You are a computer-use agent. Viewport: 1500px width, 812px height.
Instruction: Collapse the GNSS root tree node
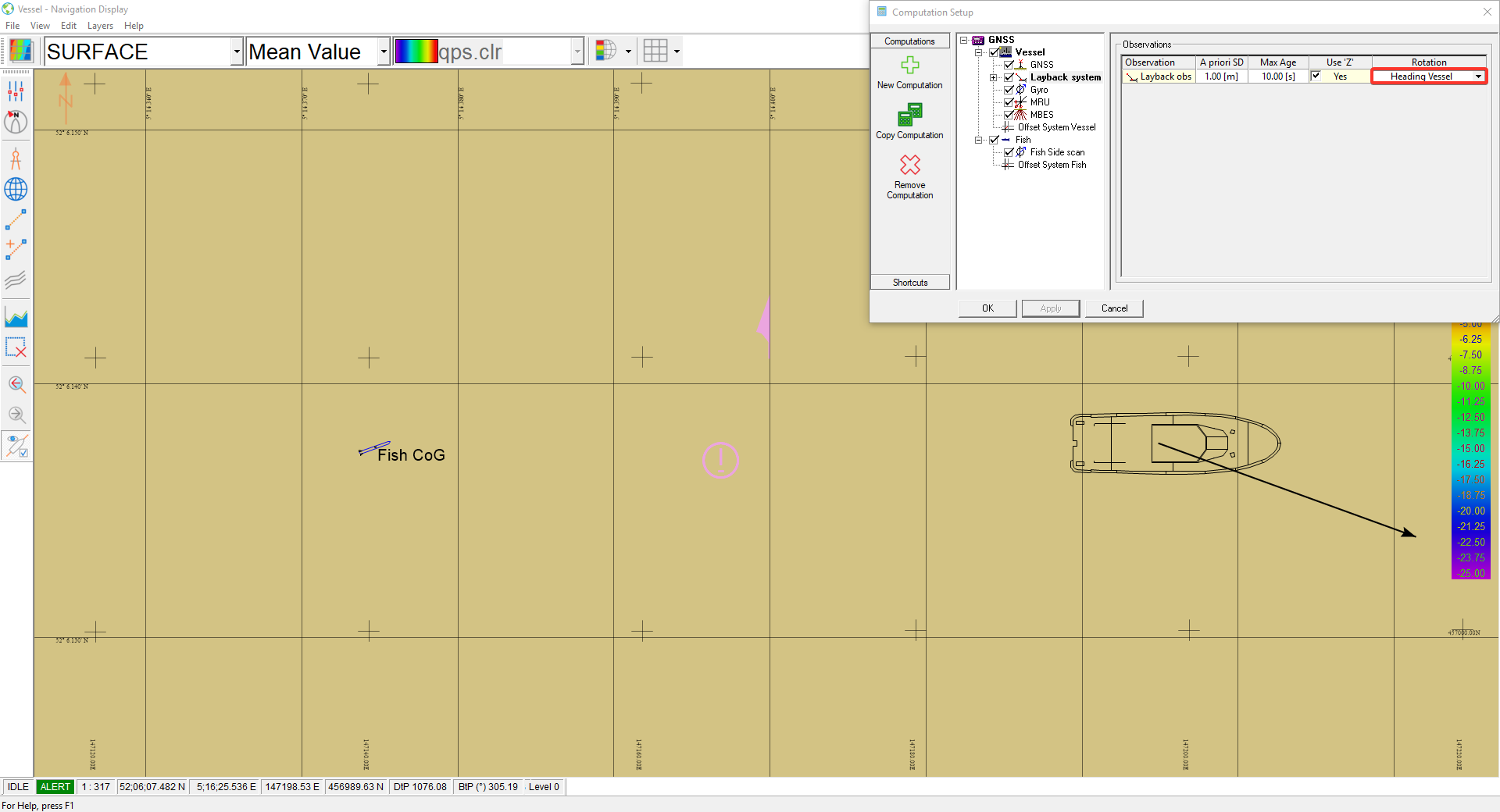(963, 40)
